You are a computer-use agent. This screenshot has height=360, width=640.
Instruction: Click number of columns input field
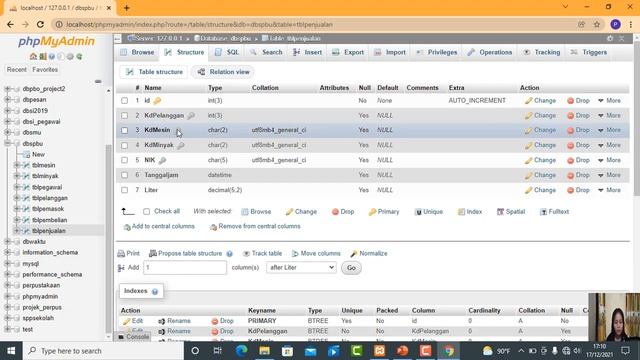184,268
